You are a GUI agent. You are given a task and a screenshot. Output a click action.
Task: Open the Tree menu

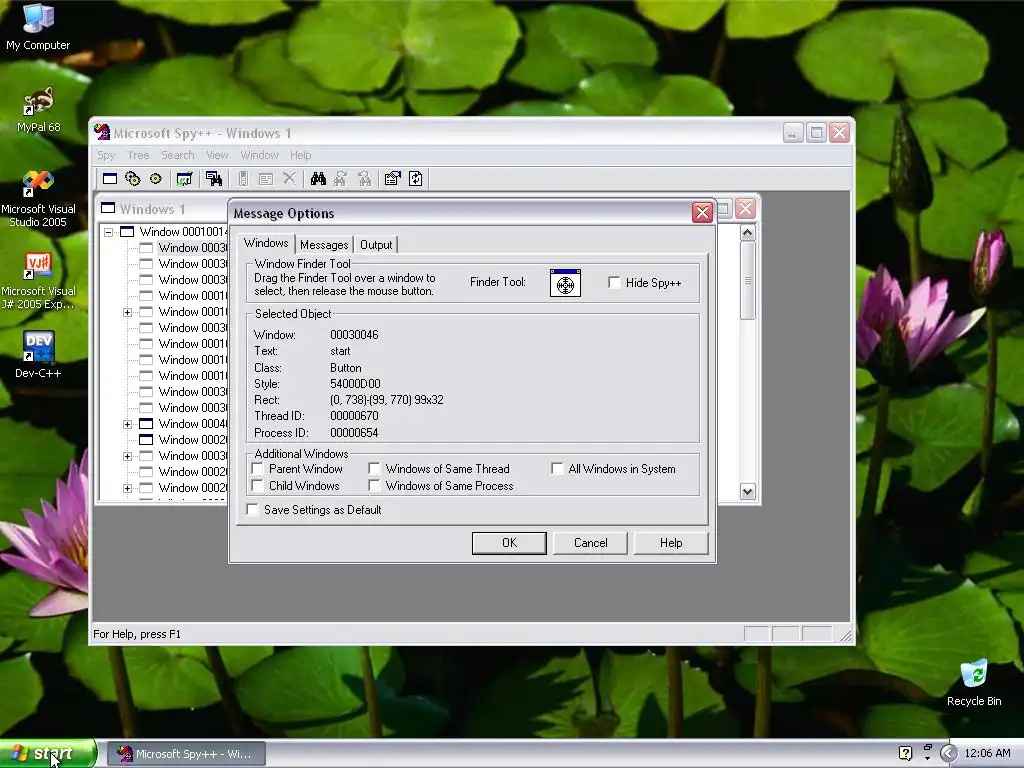tap(138, 155)
